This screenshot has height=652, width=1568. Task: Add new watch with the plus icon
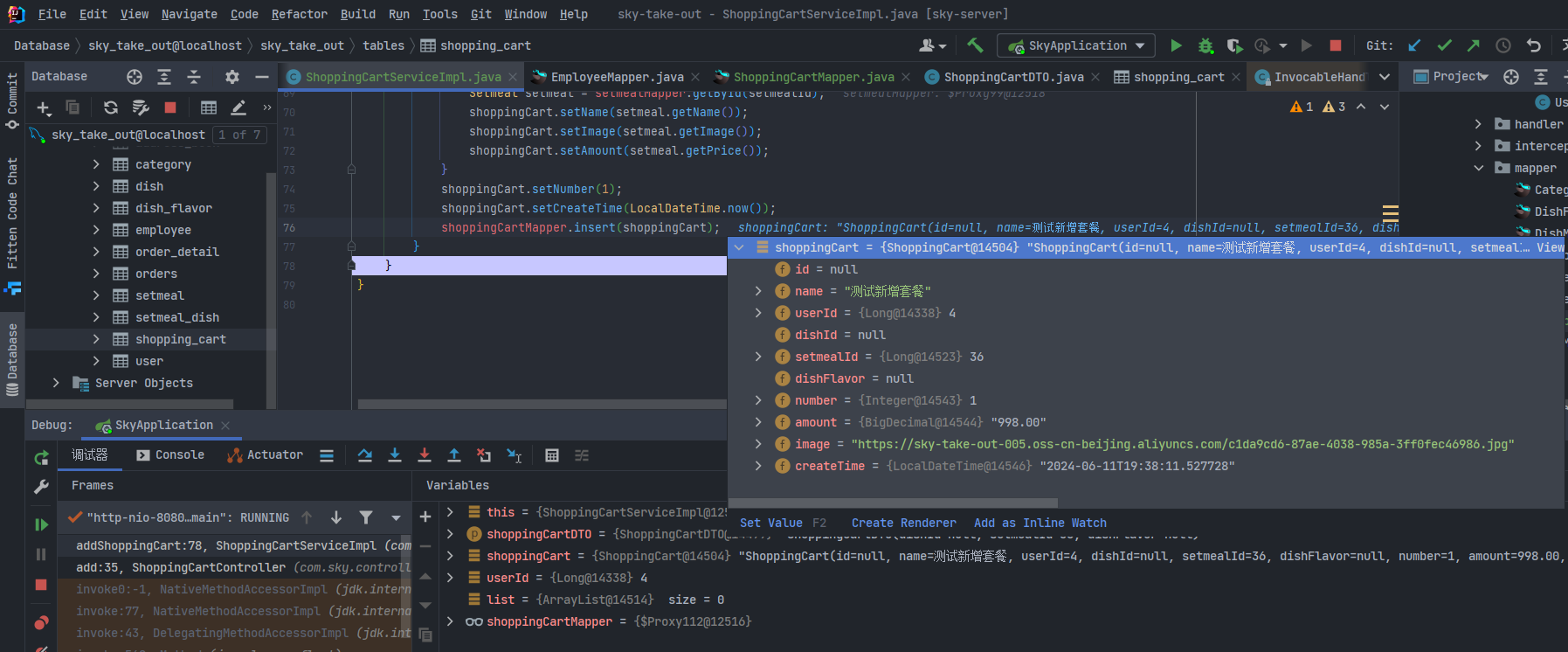pyautogui.click(x=425, y=517)
